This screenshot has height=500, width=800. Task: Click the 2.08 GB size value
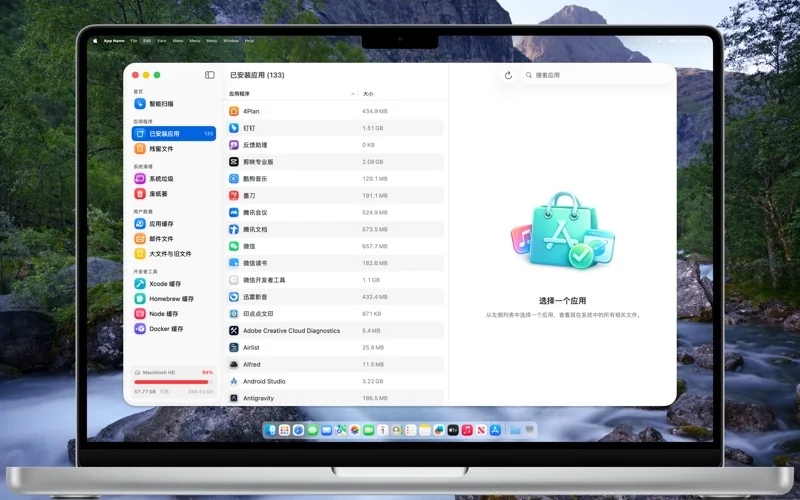click(372, 162)
